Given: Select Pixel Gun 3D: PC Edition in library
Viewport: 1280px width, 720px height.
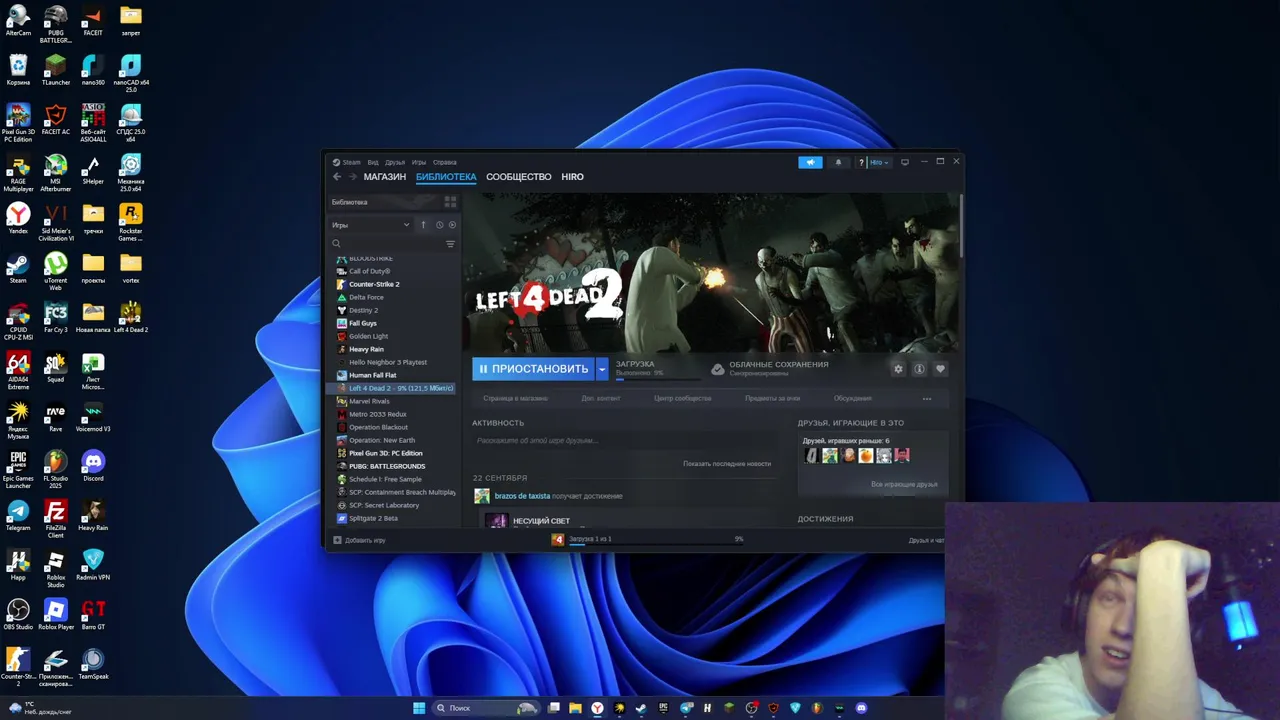Looking at the screenshot, I should pyautogui.click(x=385, y=453).
